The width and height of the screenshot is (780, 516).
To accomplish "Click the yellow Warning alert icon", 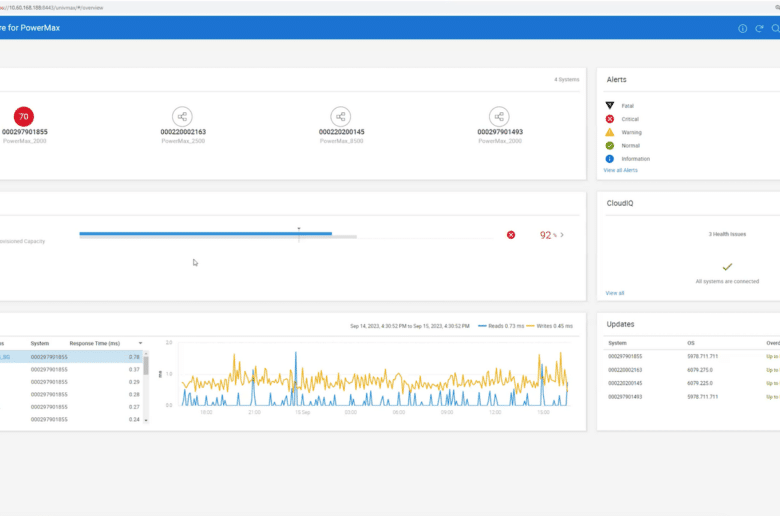I will click(x=609, y=132).
